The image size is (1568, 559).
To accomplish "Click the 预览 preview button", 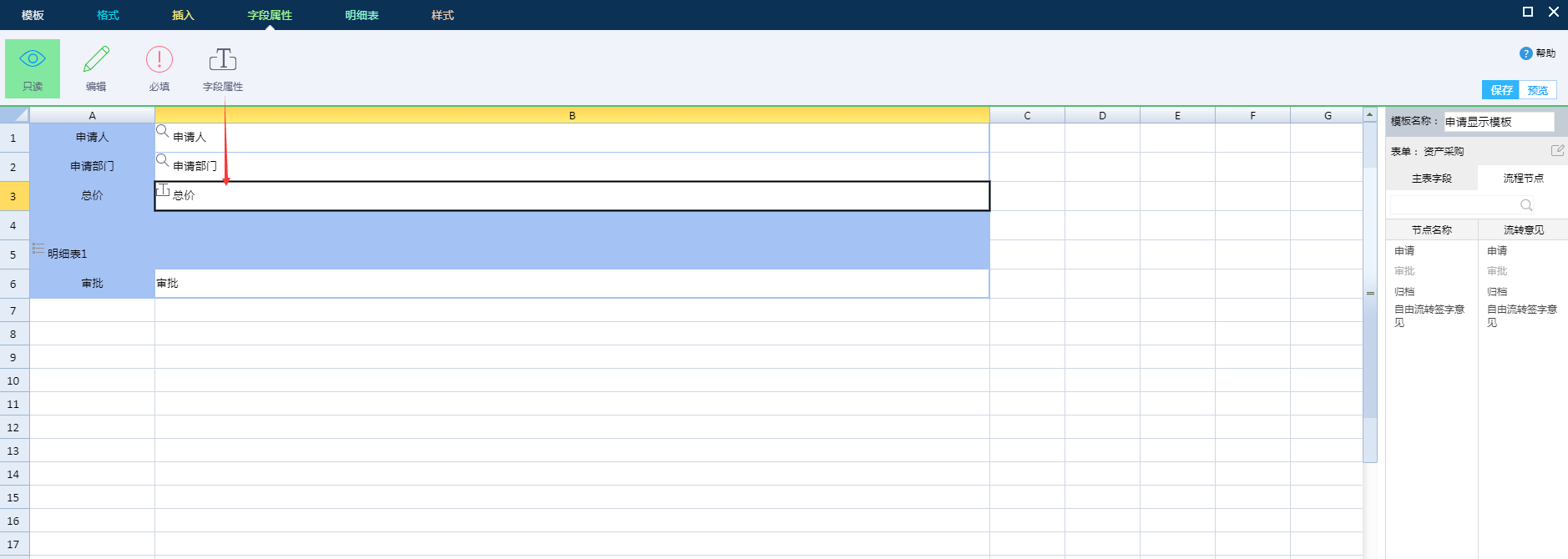I will pyautogui.click(x=1537, y=90).
